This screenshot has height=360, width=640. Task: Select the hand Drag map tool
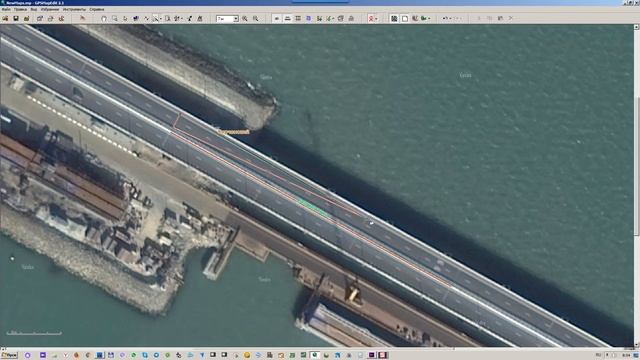tap(104, 18)
